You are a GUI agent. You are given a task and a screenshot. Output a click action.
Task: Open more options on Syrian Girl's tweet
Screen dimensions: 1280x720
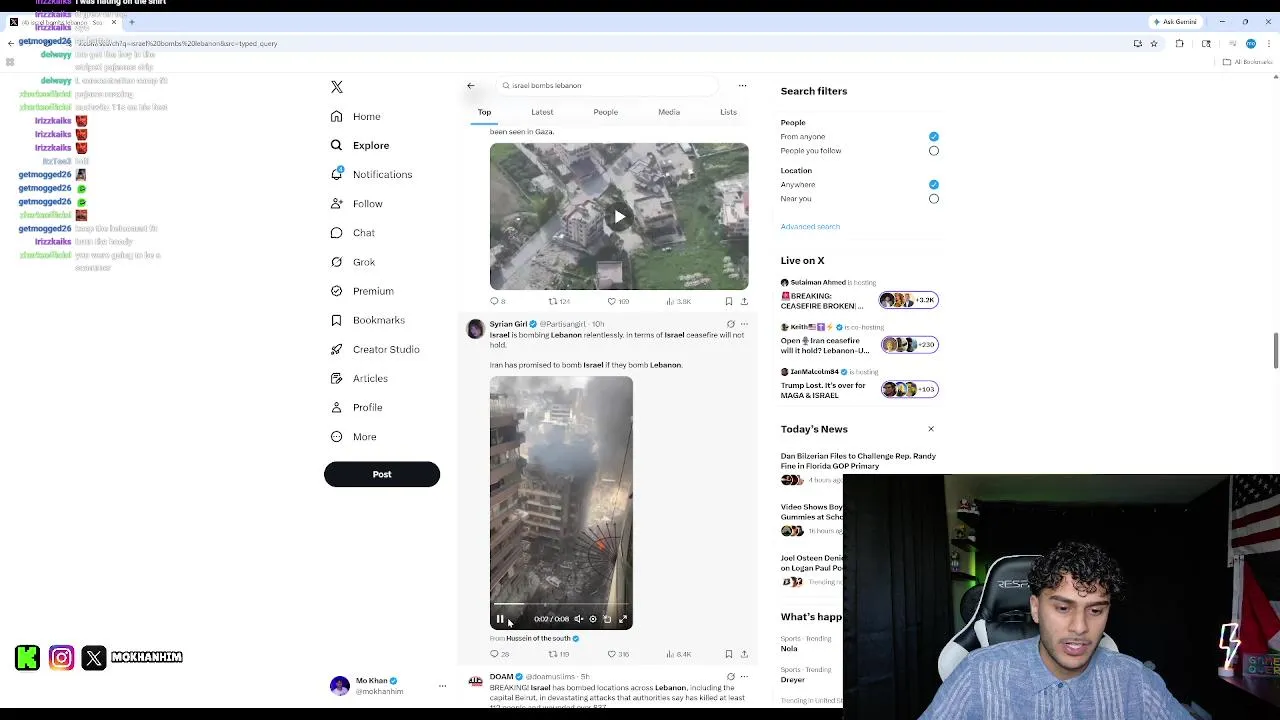[744, 324]
